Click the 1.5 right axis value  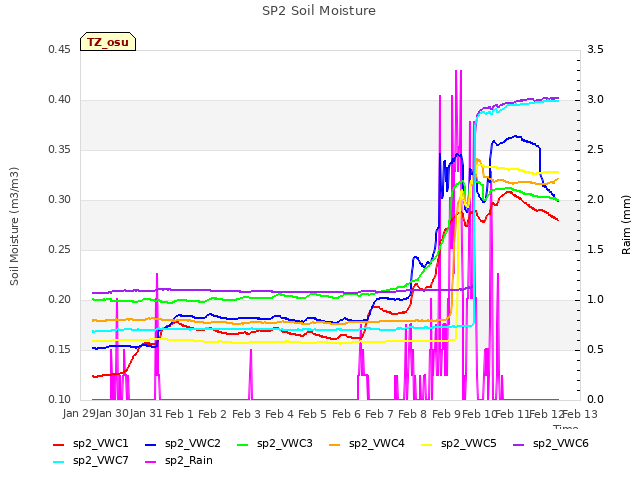[x=596, y=250]
